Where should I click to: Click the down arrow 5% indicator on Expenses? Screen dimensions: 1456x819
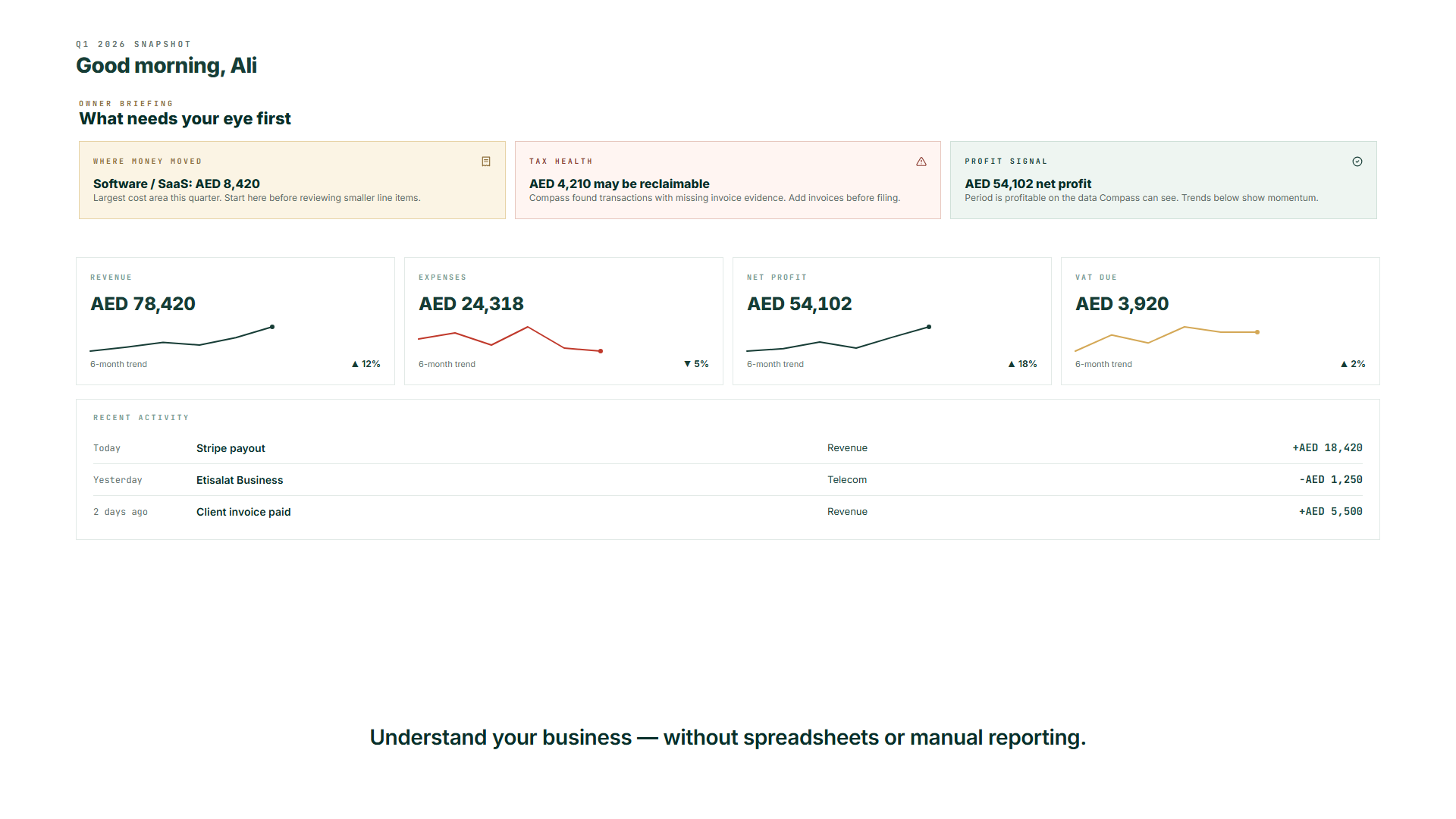coord(696,364)
